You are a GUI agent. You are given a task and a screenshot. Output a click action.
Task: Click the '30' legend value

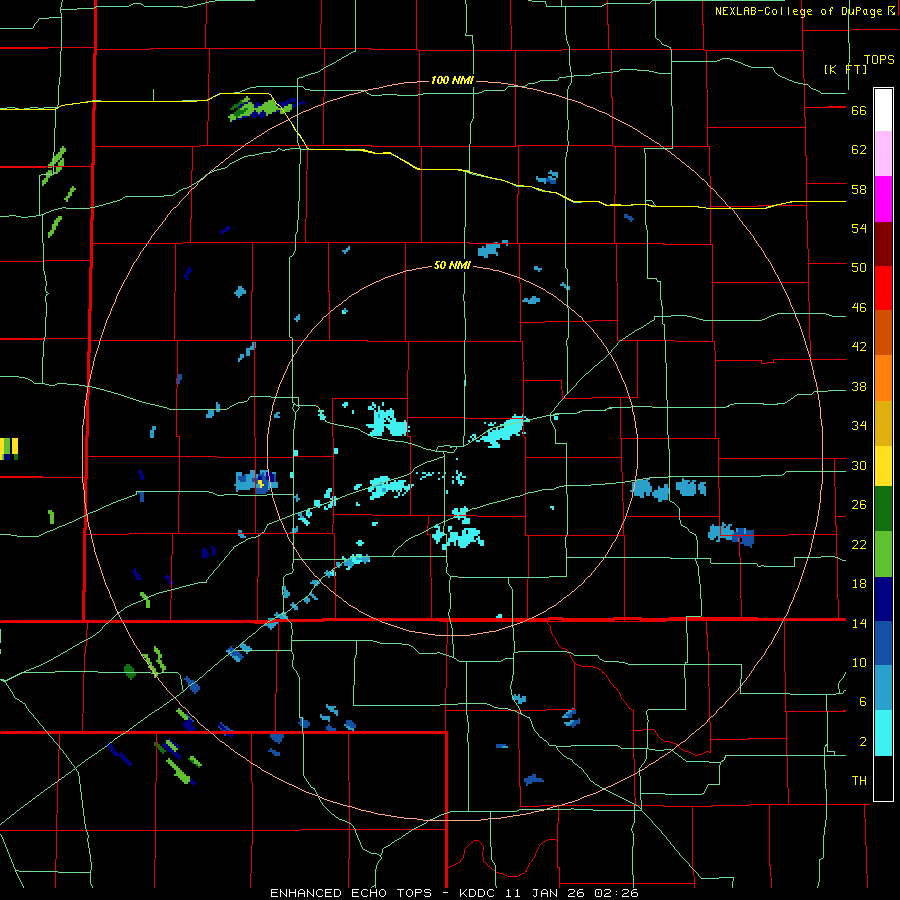tap(859, 465)
